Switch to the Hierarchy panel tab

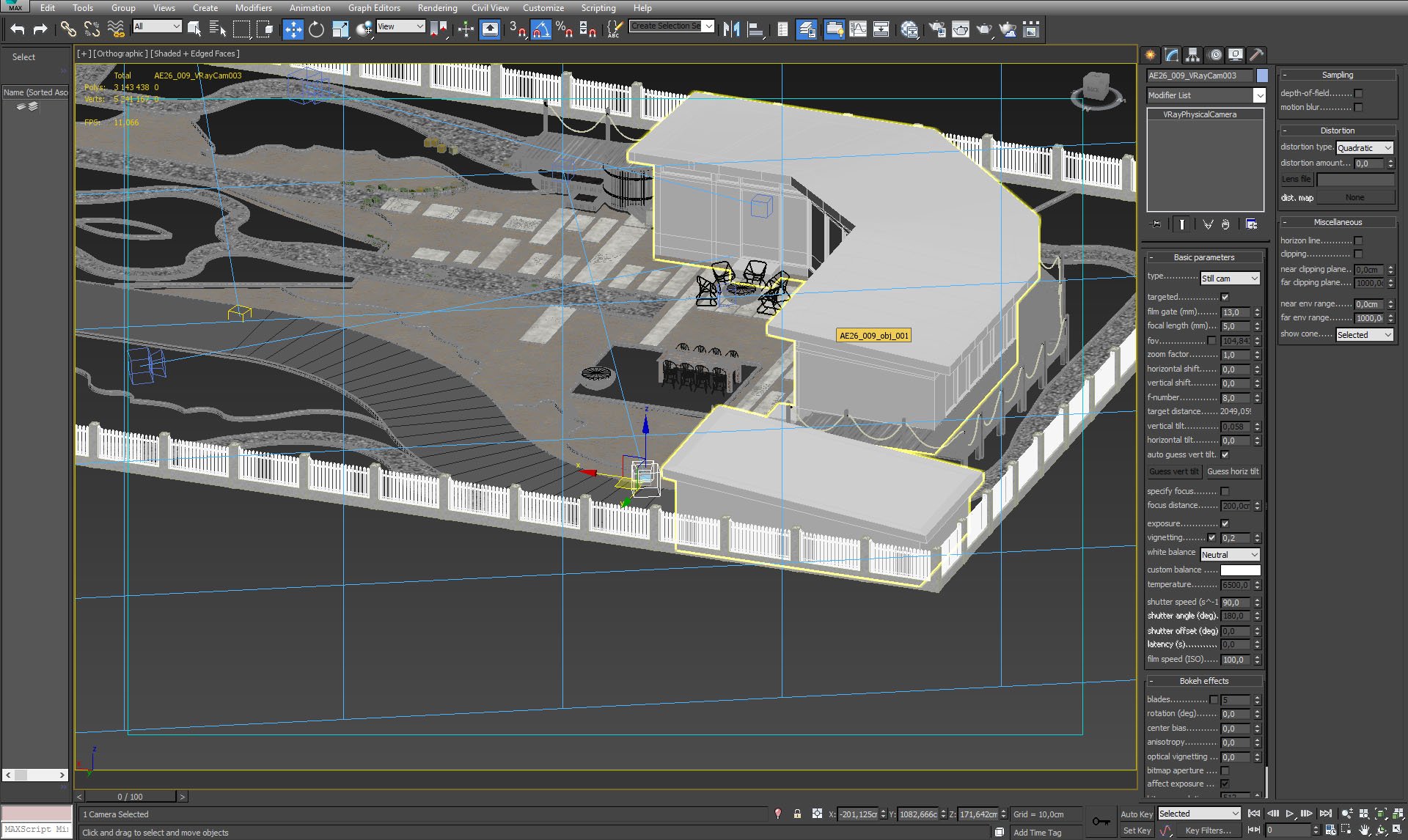click(x=1193, y=55)
